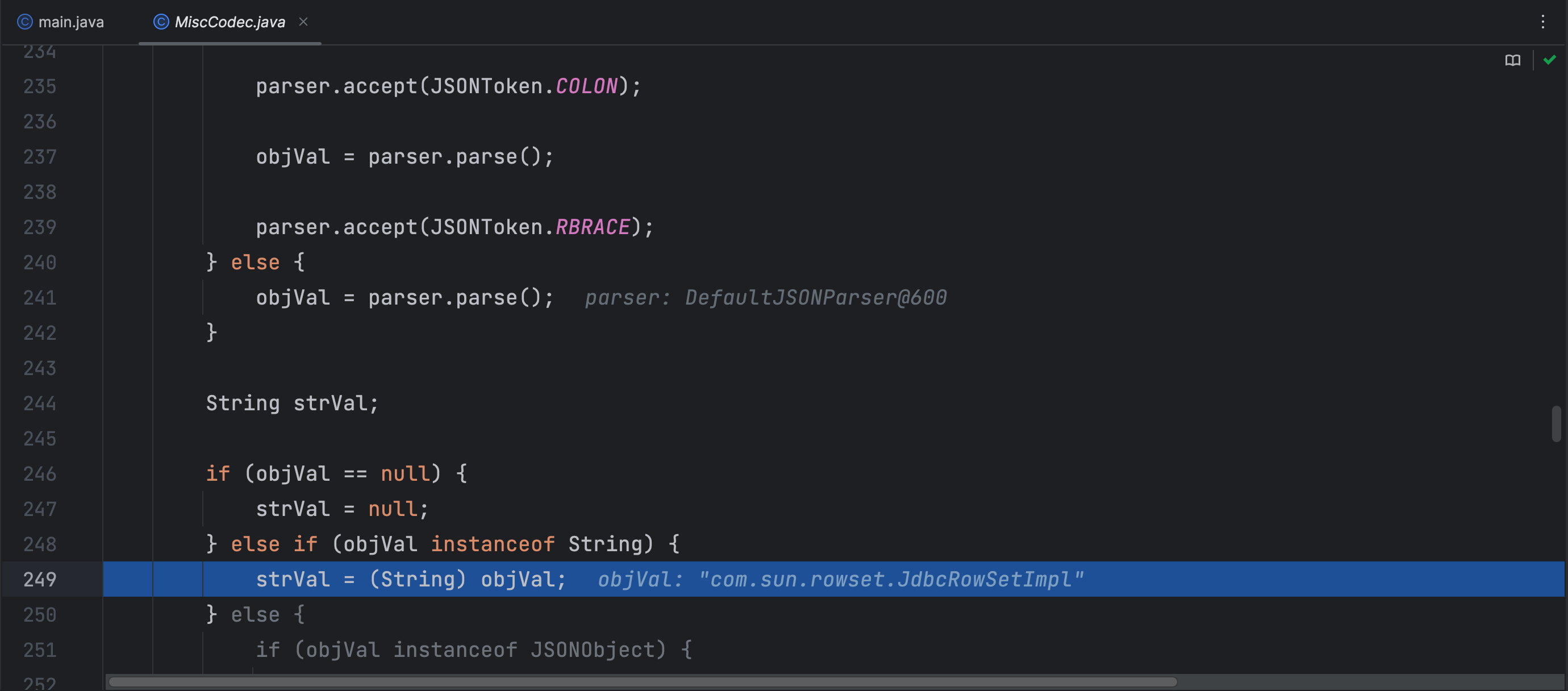Click the COLON constant on line 235
Screen dimensions: 1568x691
(587, 86)
